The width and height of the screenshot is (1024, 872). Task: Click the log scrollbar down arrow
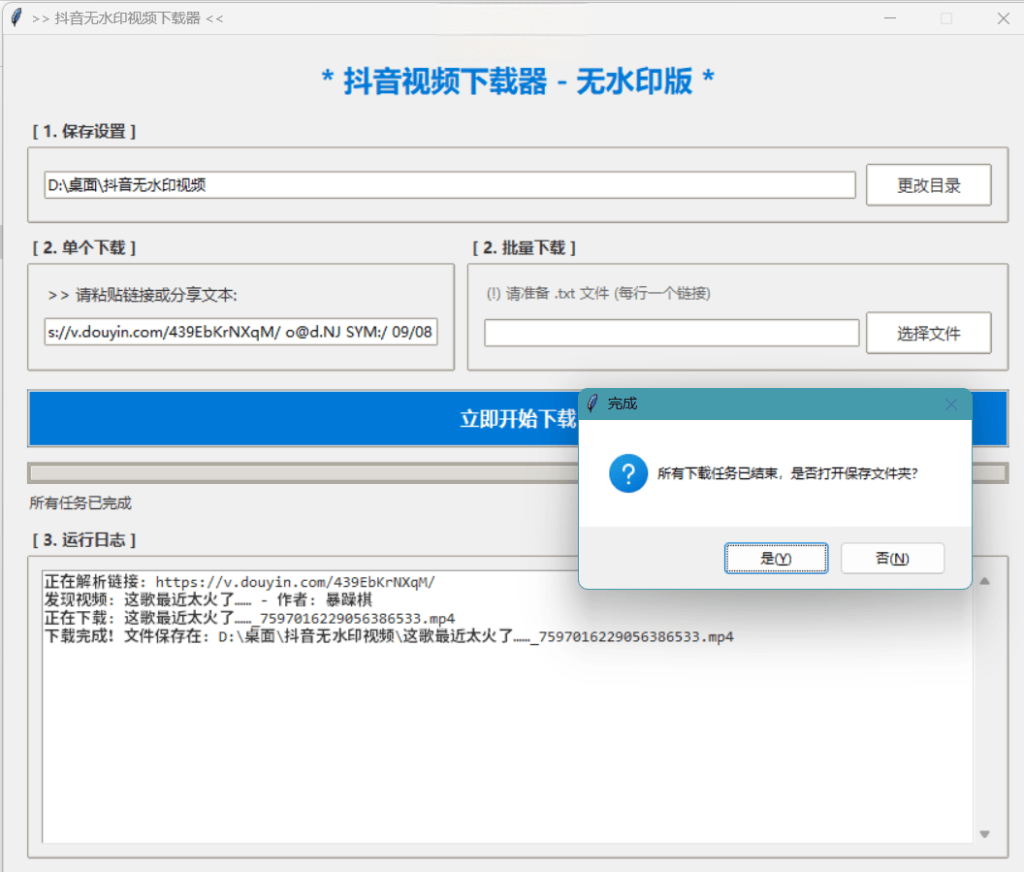985,834
